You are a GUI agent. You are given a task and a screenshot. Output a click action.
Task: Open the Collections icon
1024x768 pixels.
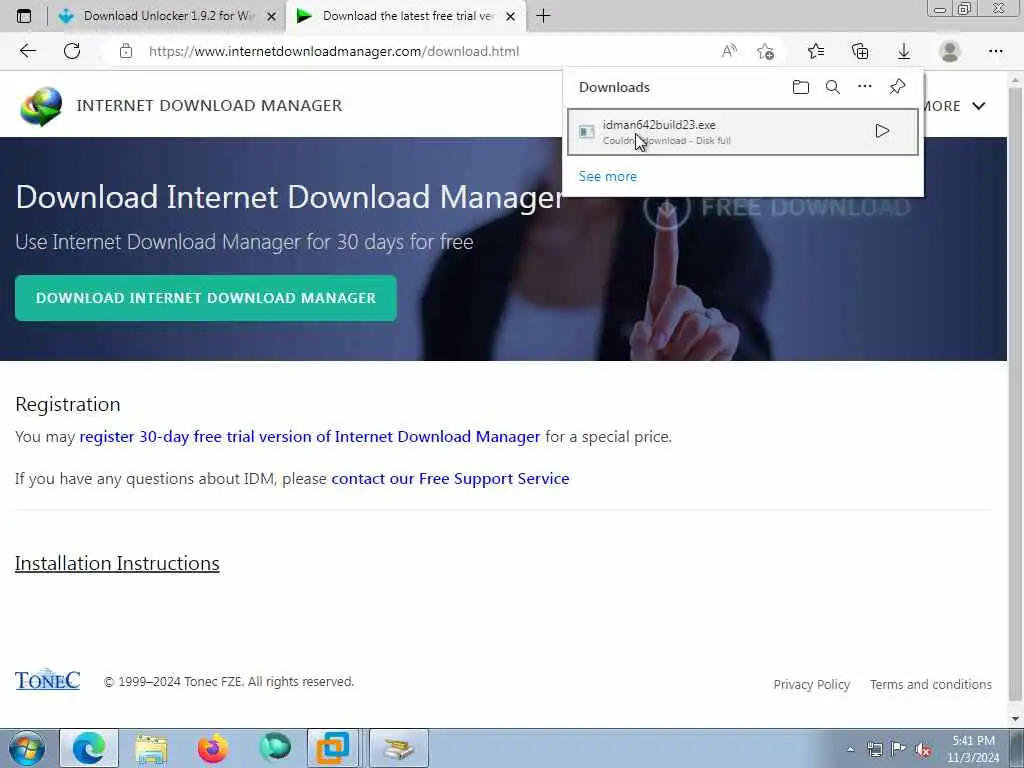(860, 51)
